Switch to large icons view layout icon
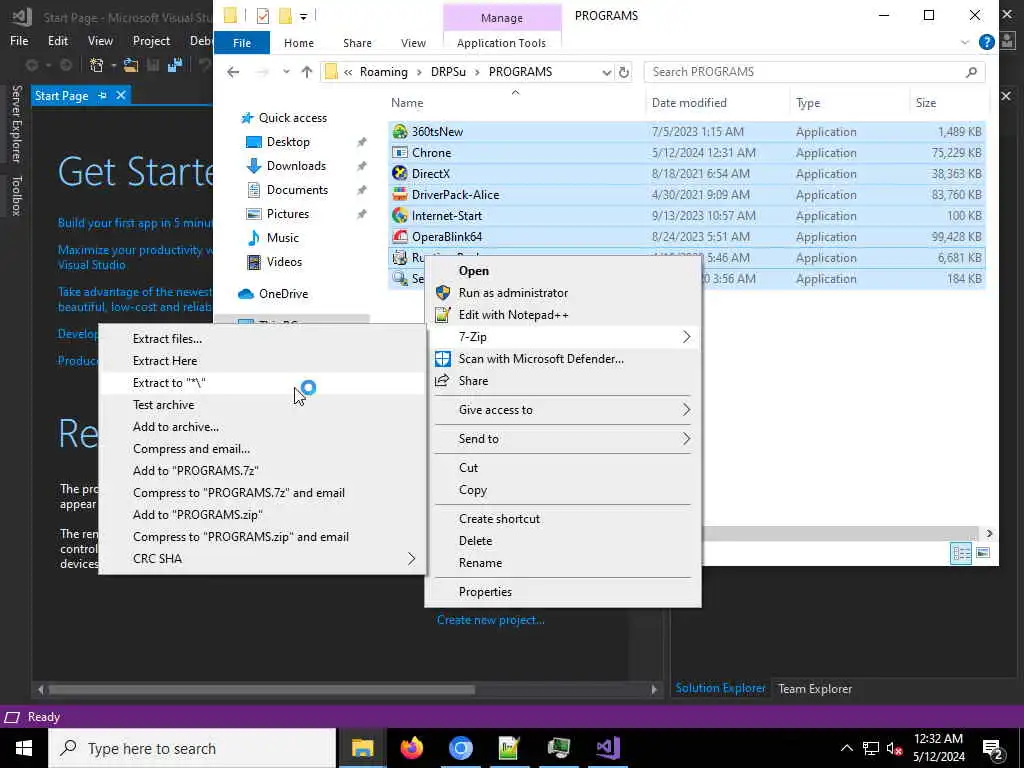The width and height of the screenshot is (1024, 768). point(982,554)
